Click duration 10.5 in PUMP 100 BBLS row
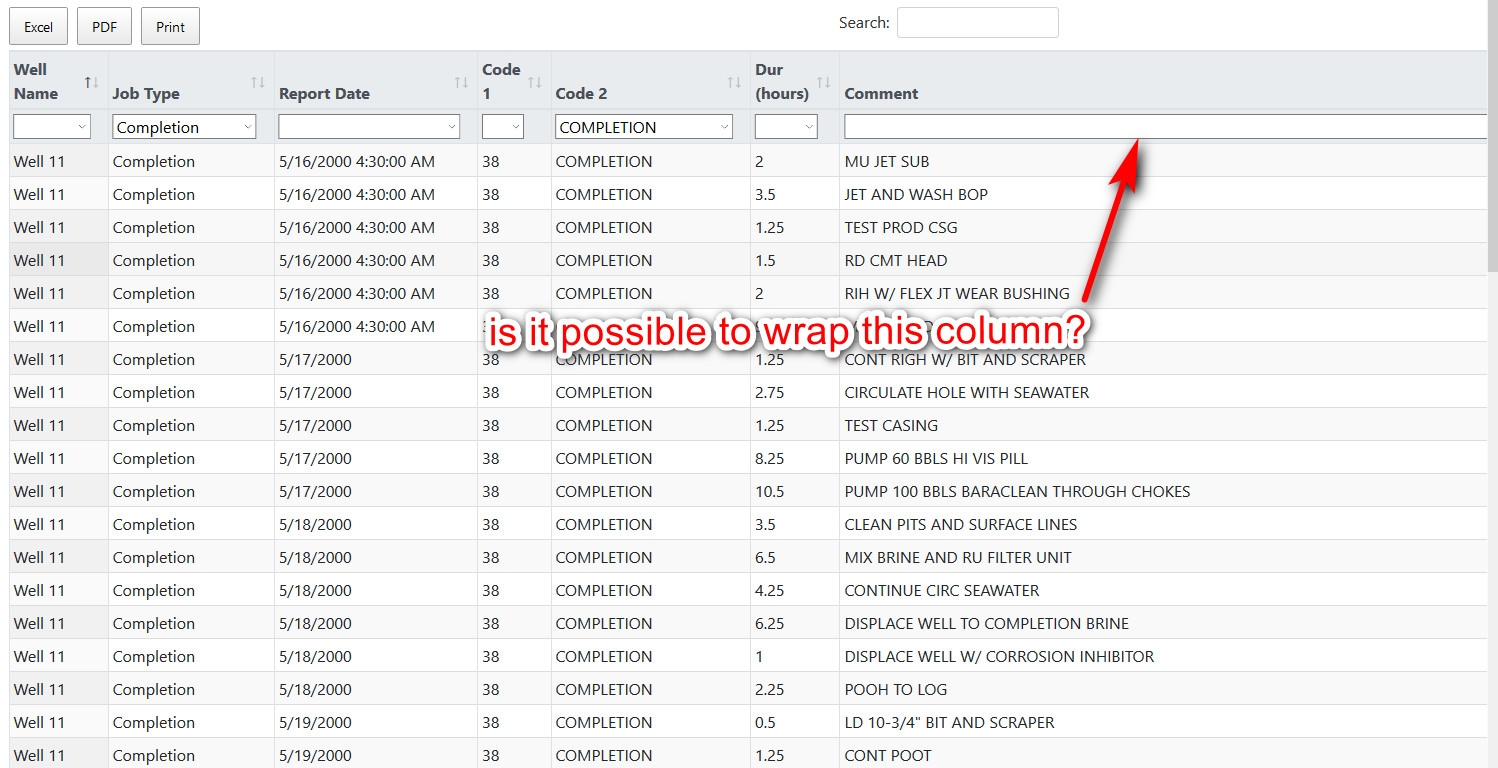This screenshot has width=1498, height=768. pyautogui.click(x=770, y=491)
